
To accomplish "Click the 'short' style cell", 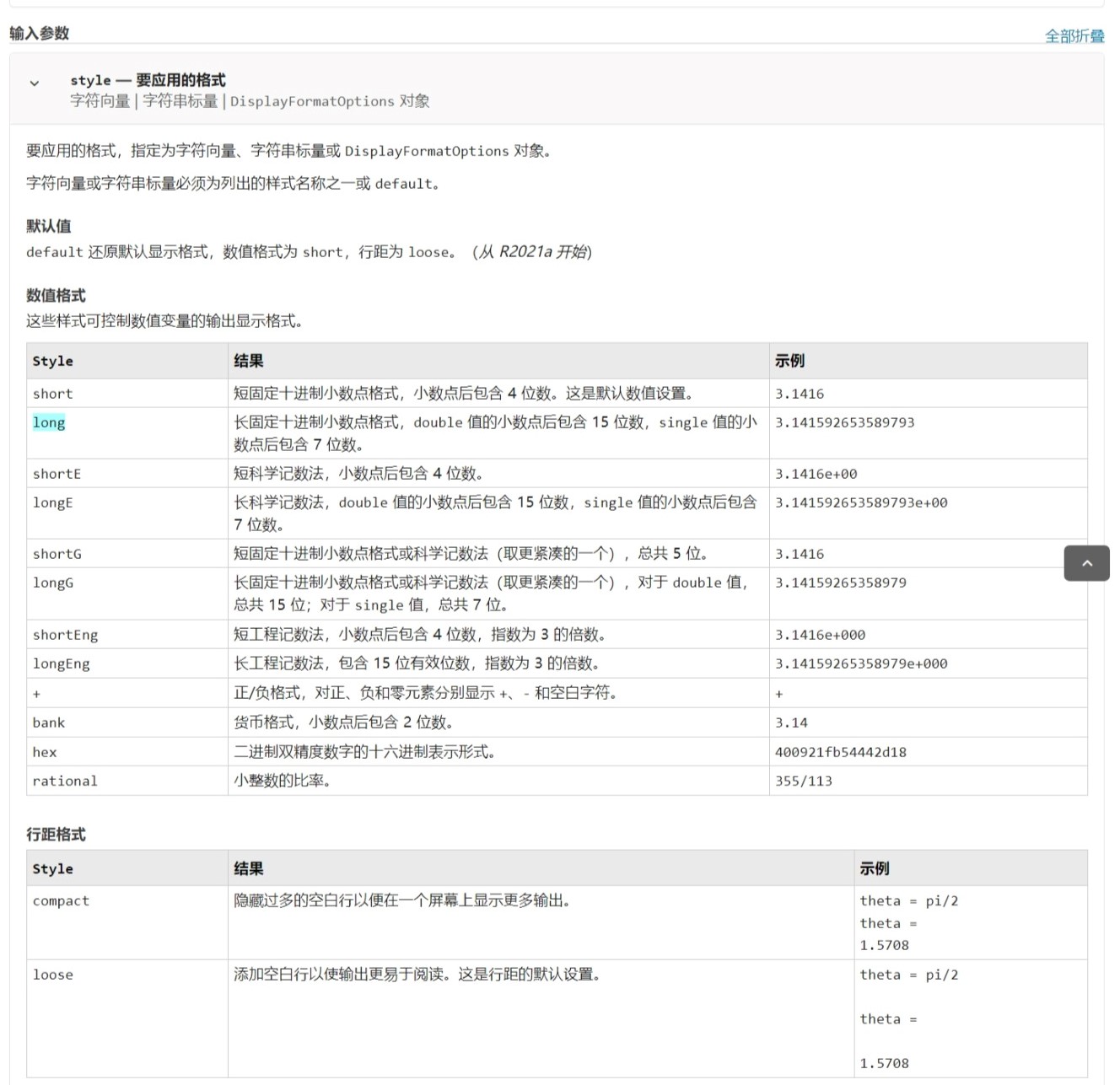I will (x=53, y=394).
